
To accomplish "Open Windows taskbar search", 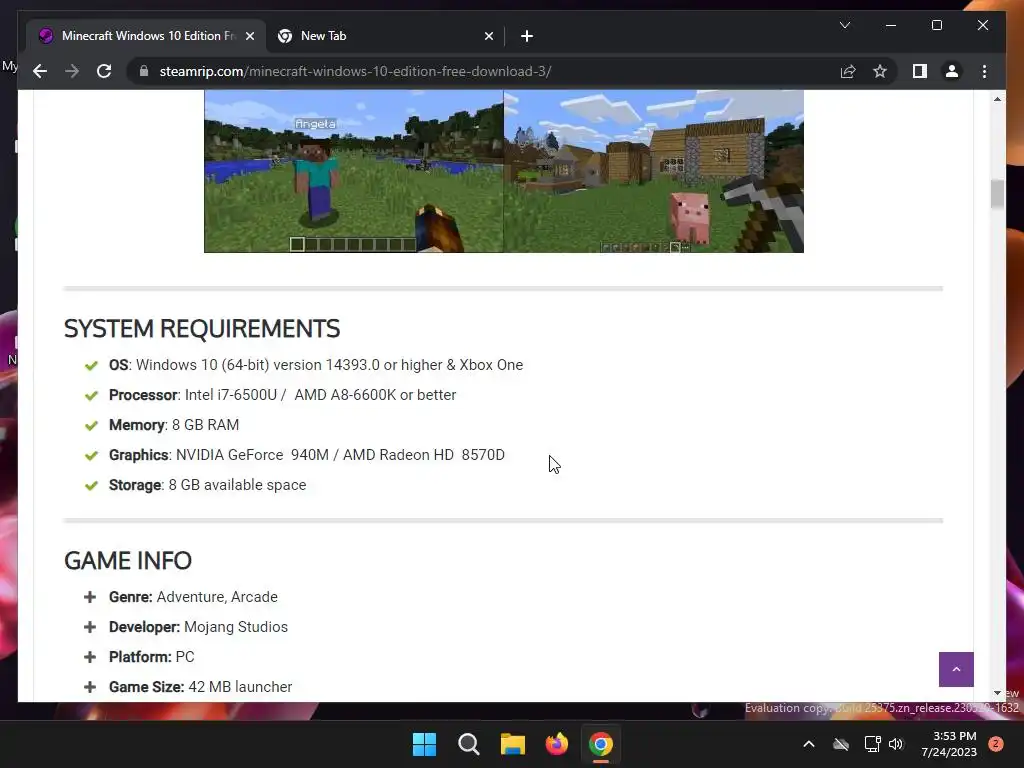I will coord(468,744).
